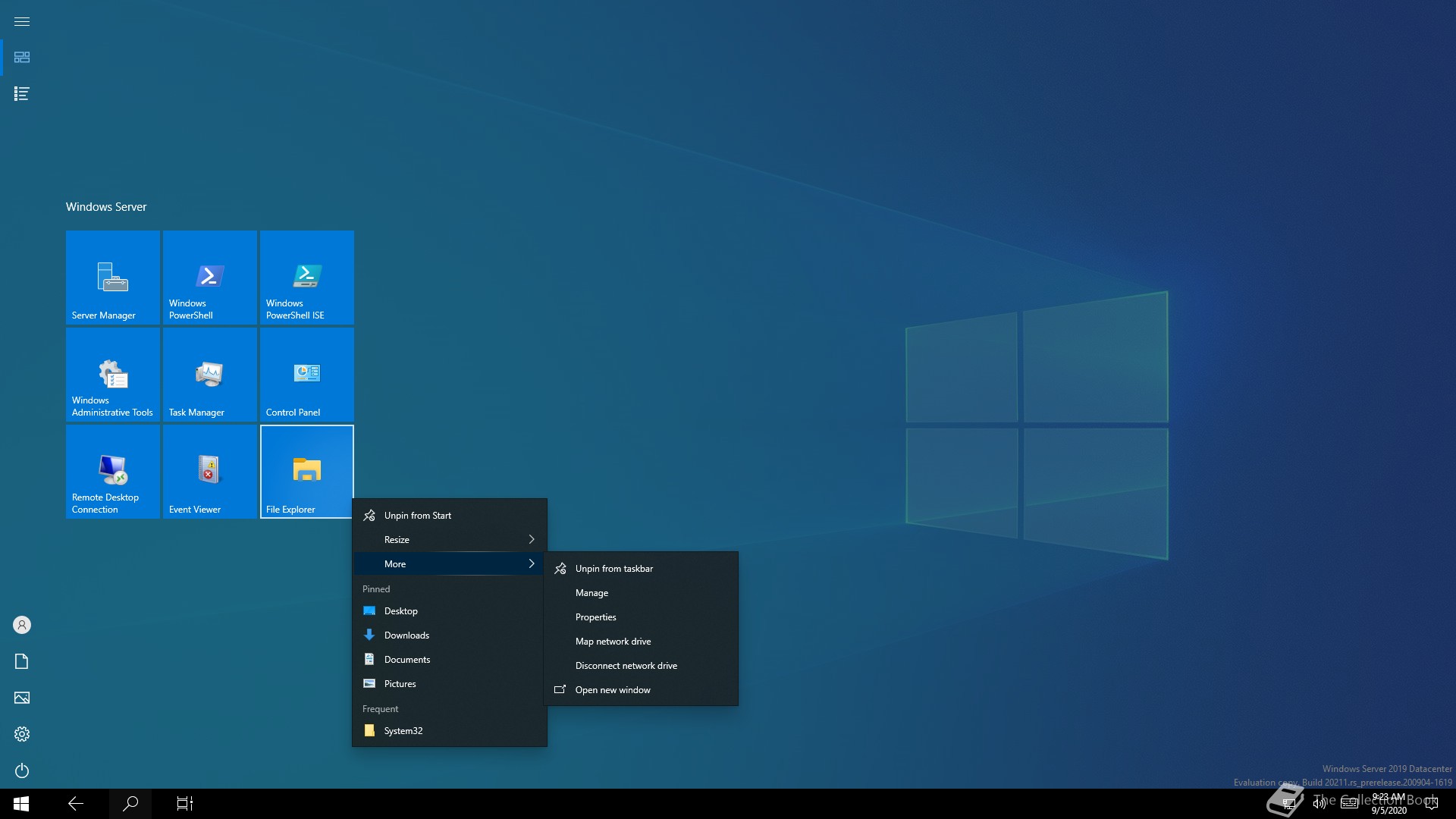Open the Remote Desktop Connection tile
Image resolution: width=1456 pixels, height=819 pixels.
tap(113, 472)
